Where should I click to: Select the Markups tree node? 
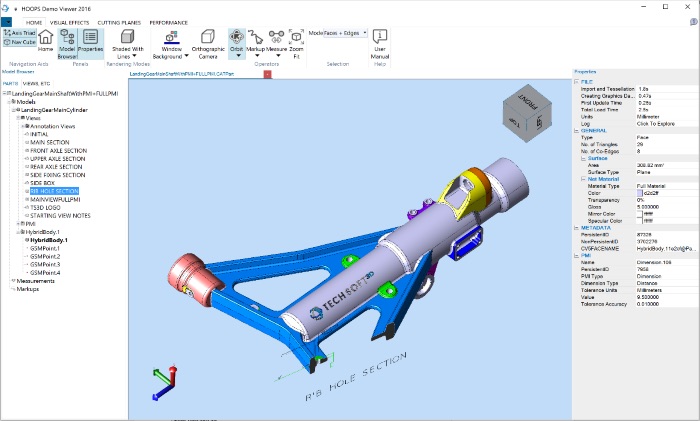pyautogui.click(x=28, y=289)
